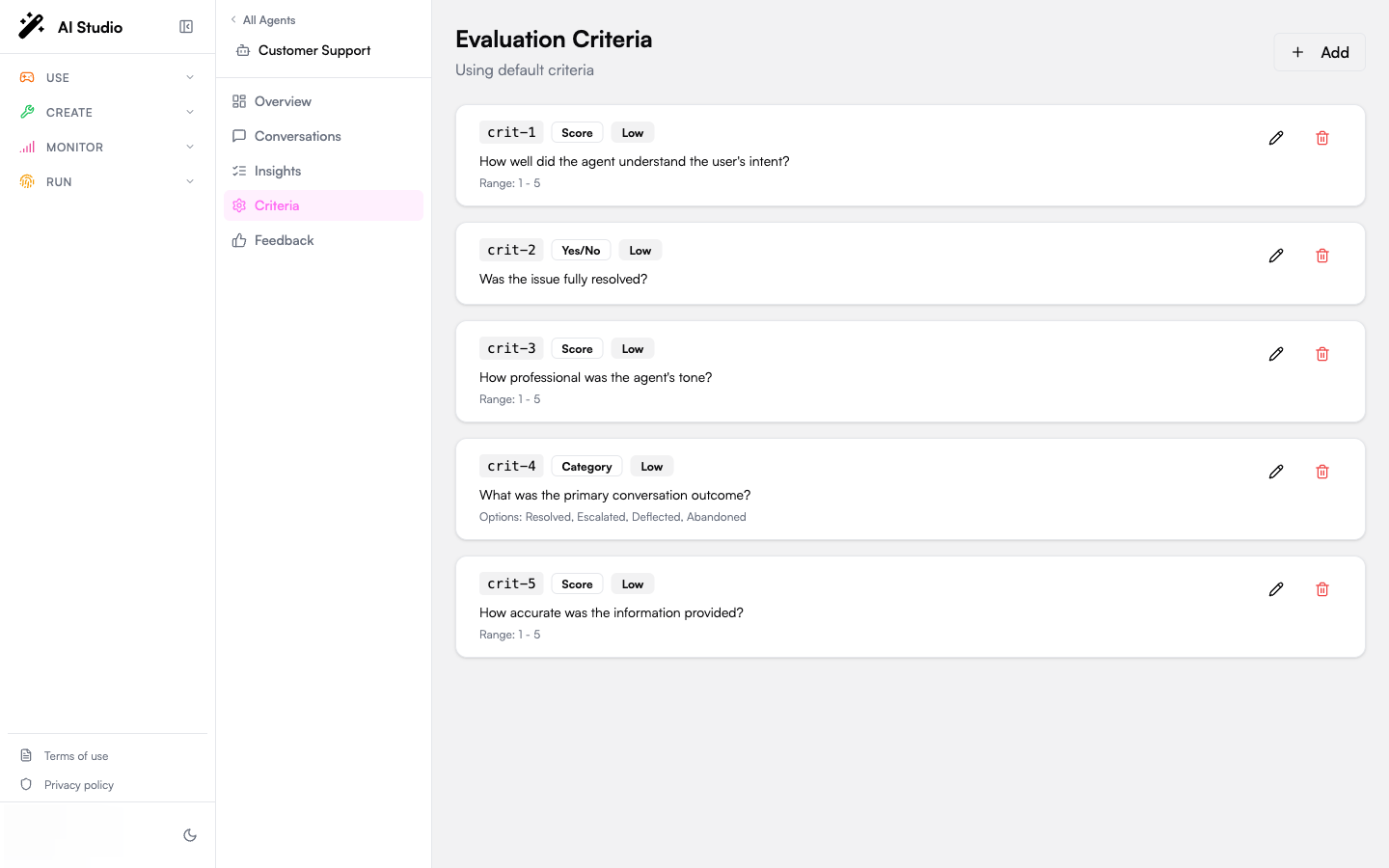Edit criterion crit-2 with pencil icon

[1276, 256]
